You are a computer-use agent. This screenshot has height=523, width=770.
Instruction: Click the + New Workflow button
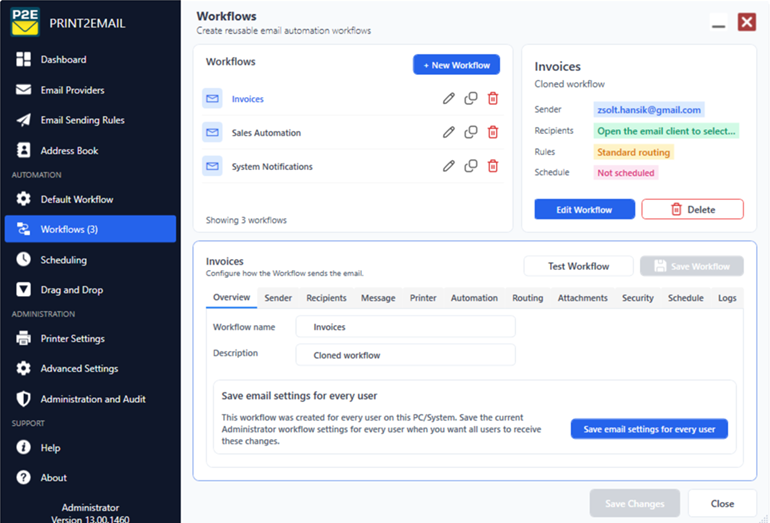(x=456, y=65)
